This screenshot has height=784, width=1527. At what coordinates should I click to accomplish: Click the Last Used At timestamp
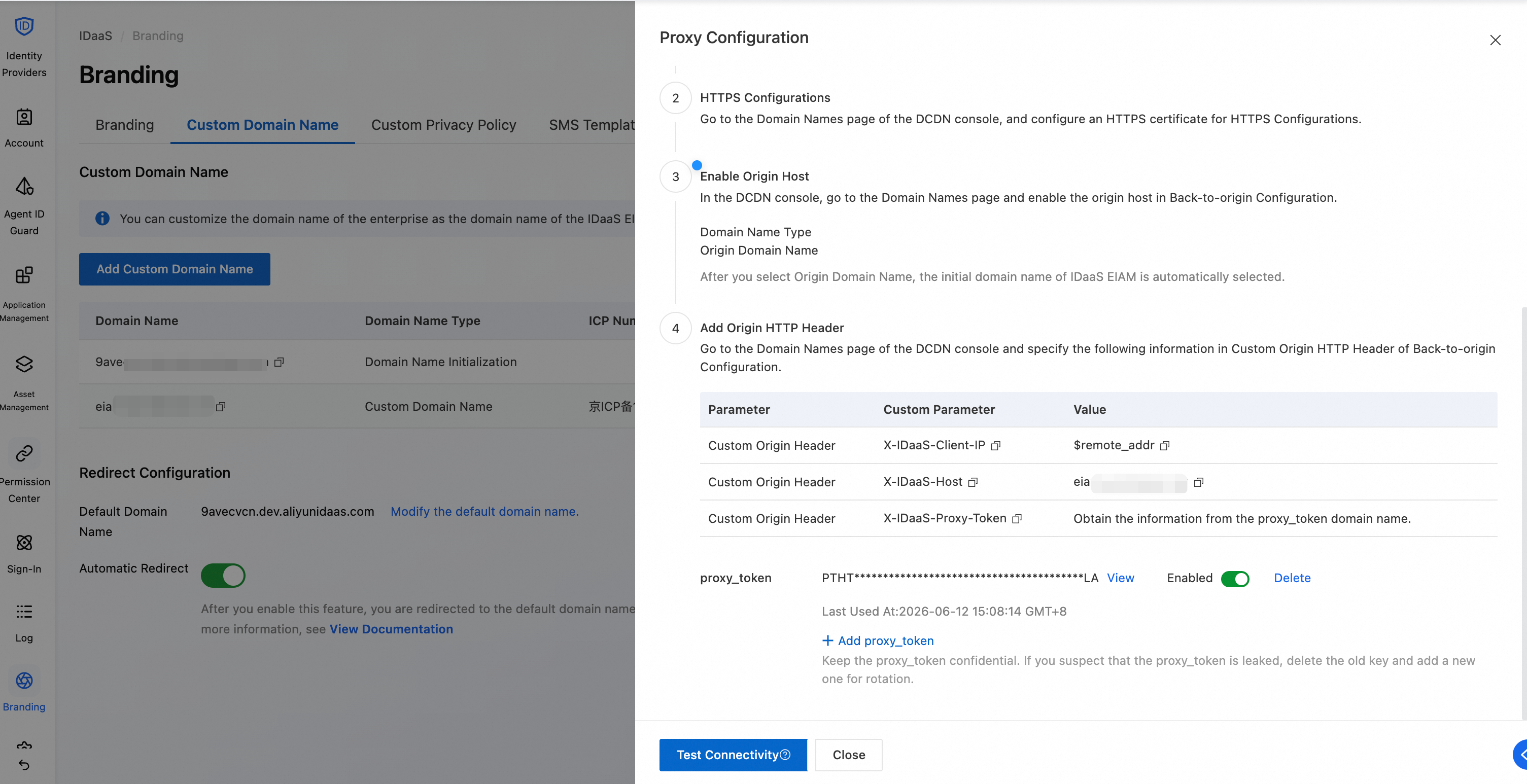[x=944, y=612]
